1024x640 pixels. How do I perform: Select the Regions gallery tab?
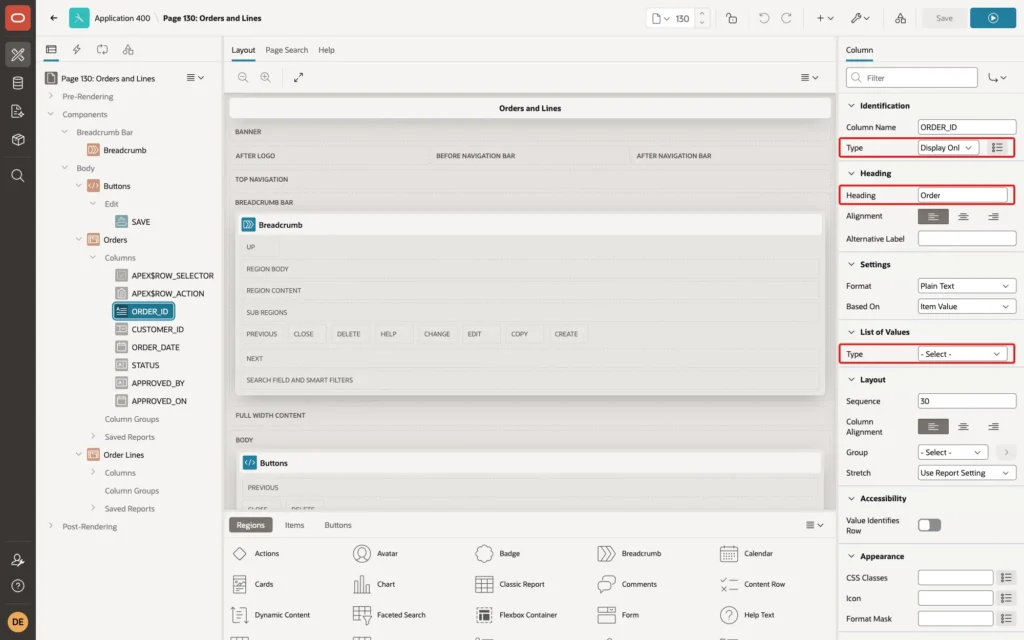point(251,525)
